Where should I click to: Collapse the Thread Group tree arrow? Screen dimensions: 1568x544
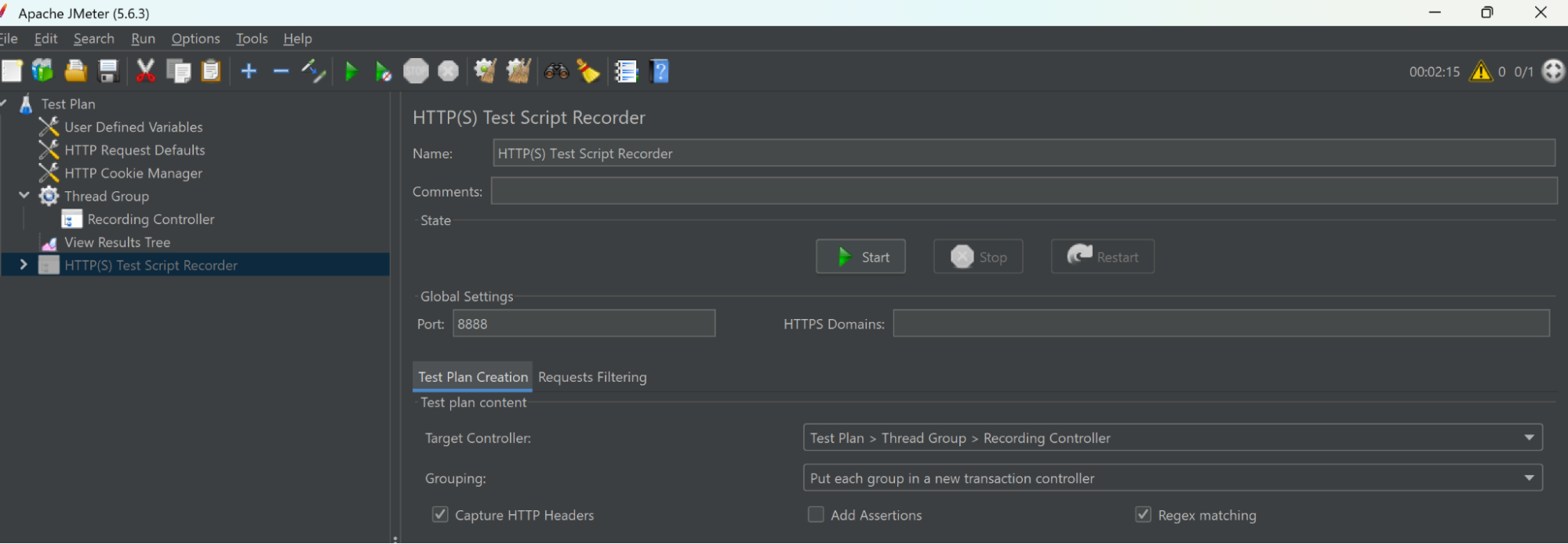[24, 195]
